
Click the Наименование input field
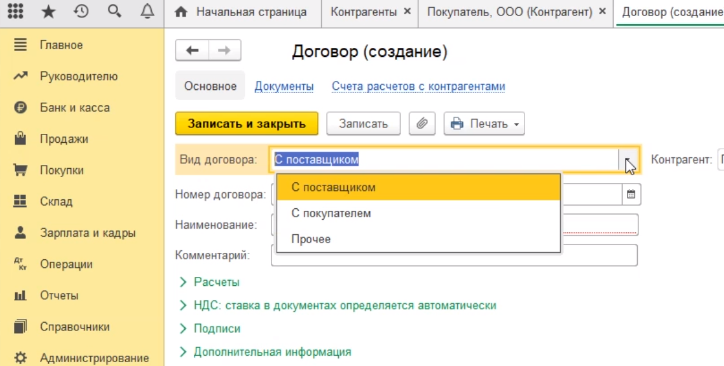[x=454, y=225]
